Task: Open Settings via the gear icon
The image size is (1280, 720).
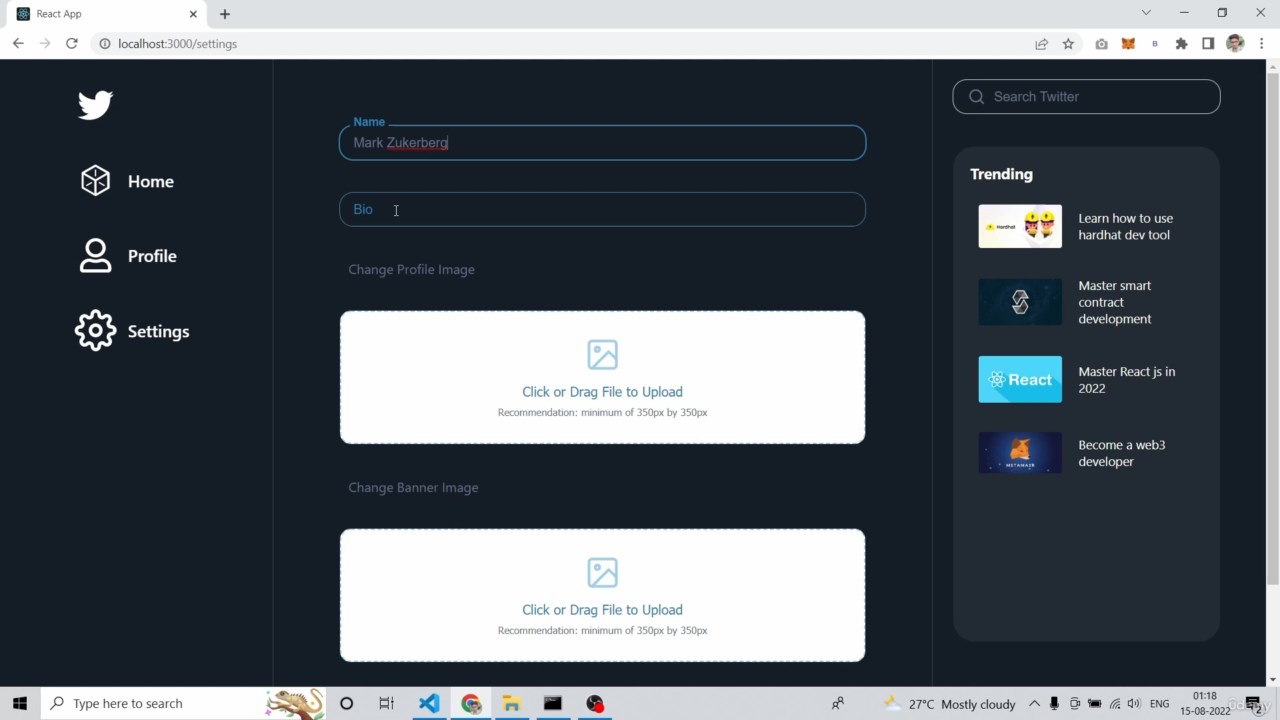Action: pos(95,331)
